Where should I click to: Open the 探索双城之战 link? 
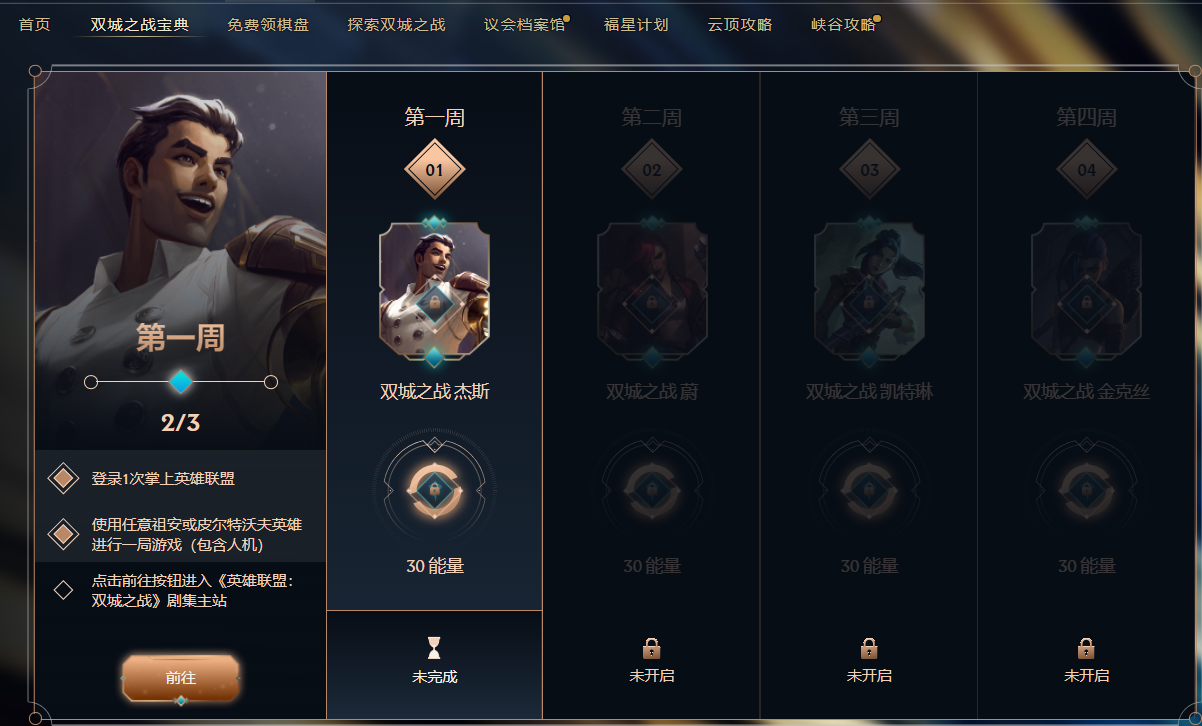(x=397, y=24)
